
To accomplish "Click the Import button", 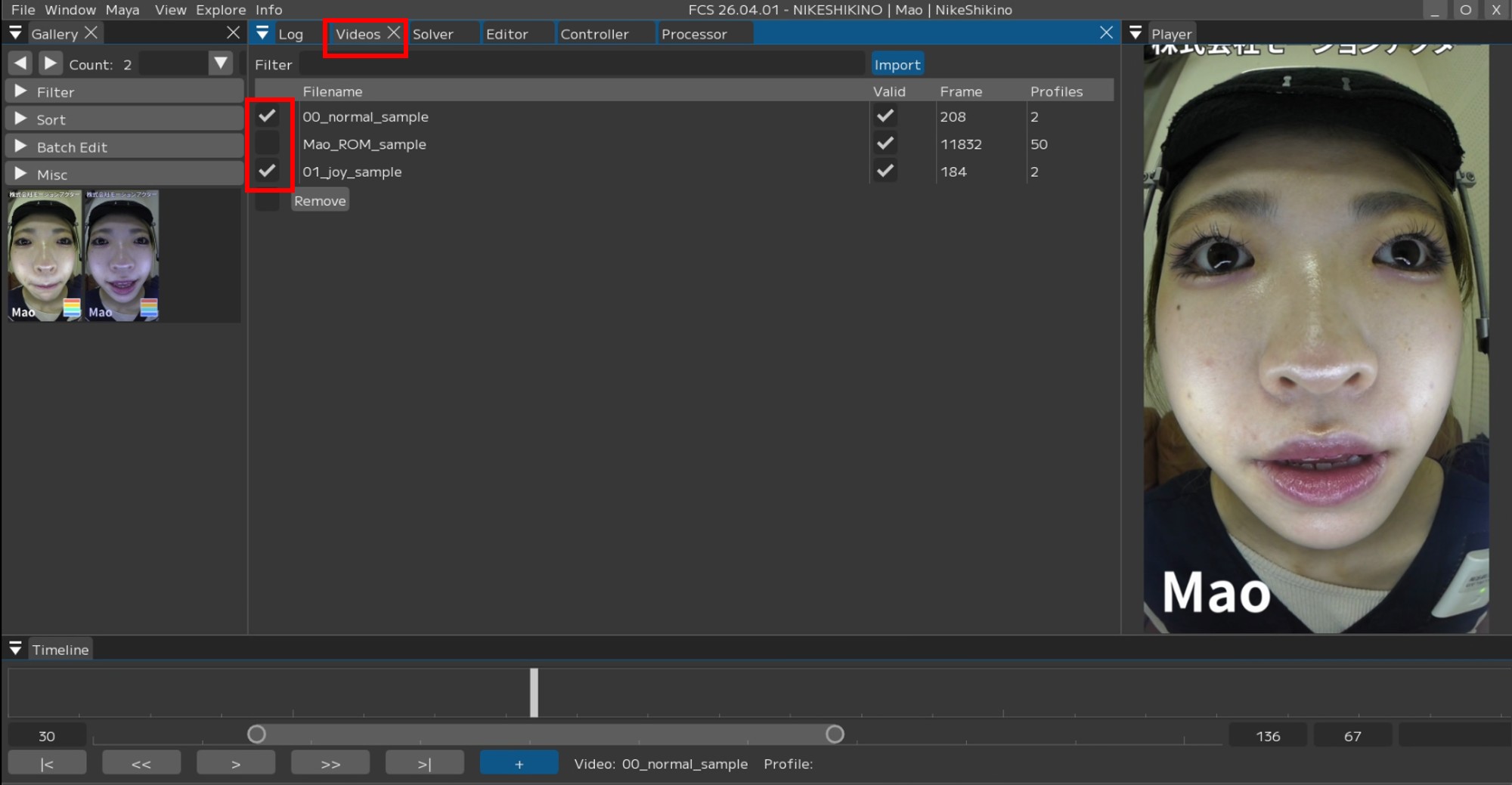I will coord(897,64).
